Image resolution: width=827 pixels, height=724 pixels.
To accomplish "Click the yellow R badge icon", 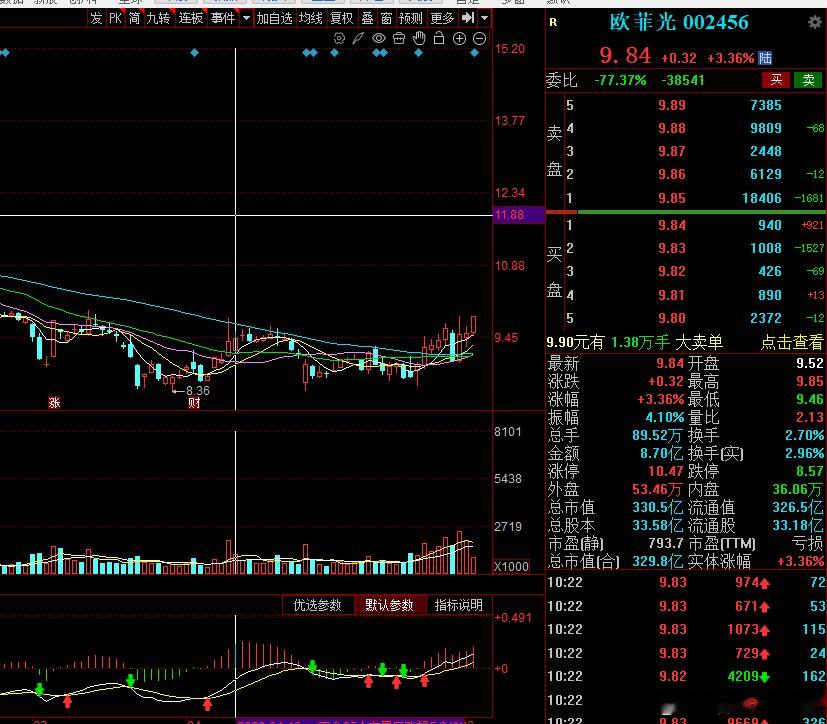I will tap(553, 22).
